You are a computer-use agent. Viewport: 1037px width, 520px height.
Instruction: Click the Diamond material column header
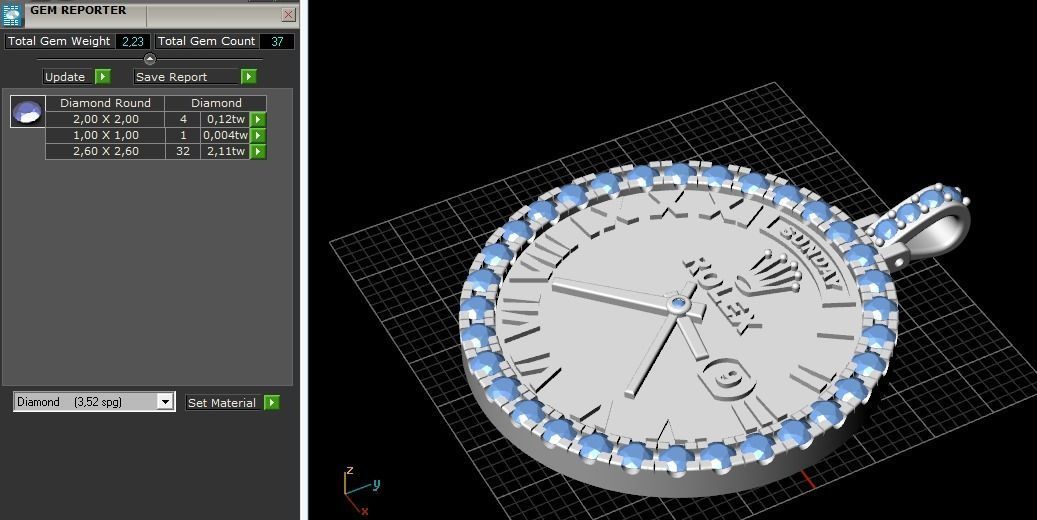(x=216, y=103)
